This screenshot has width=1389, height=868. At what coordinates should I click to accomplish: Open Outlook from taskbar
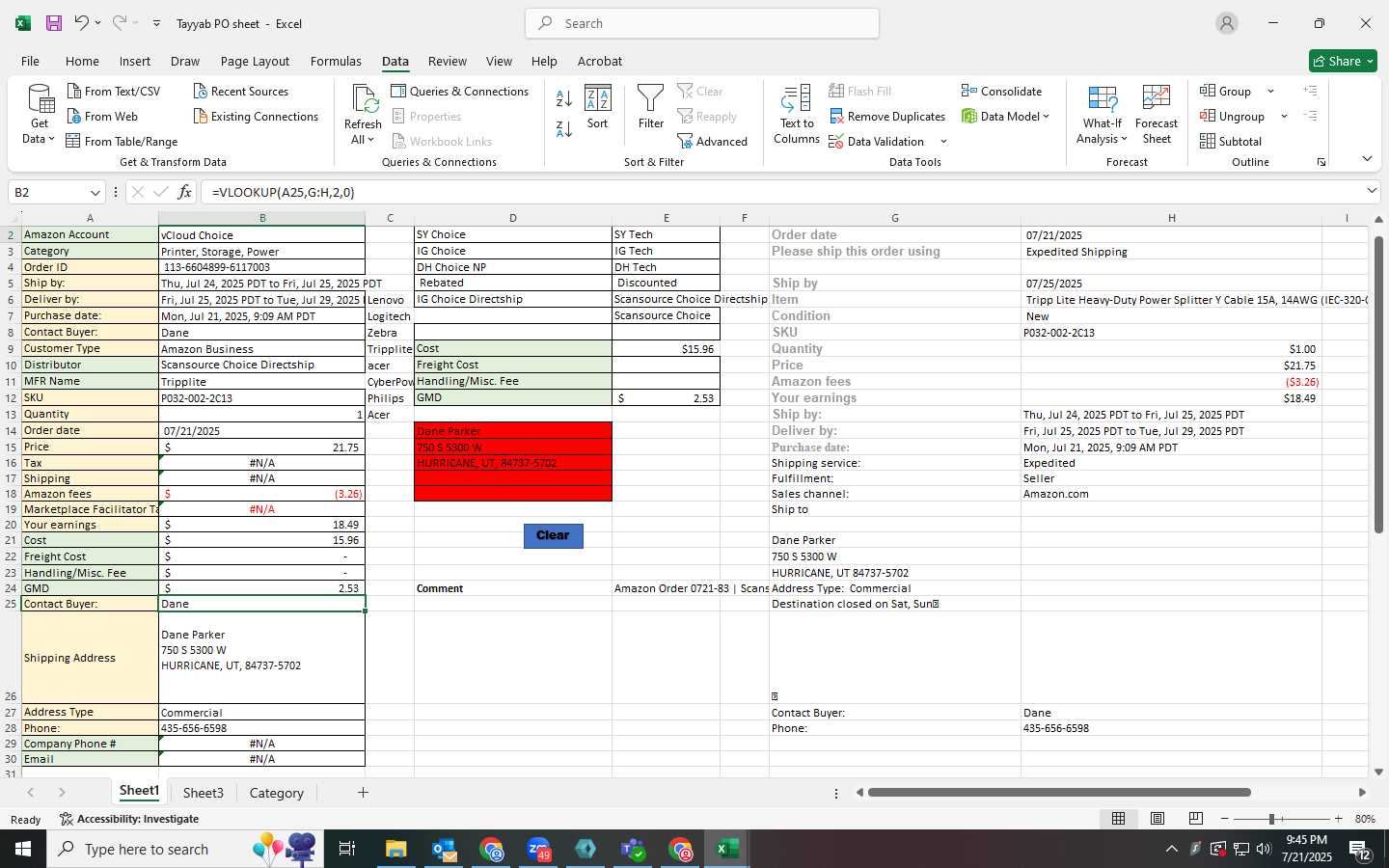point(444,849)
